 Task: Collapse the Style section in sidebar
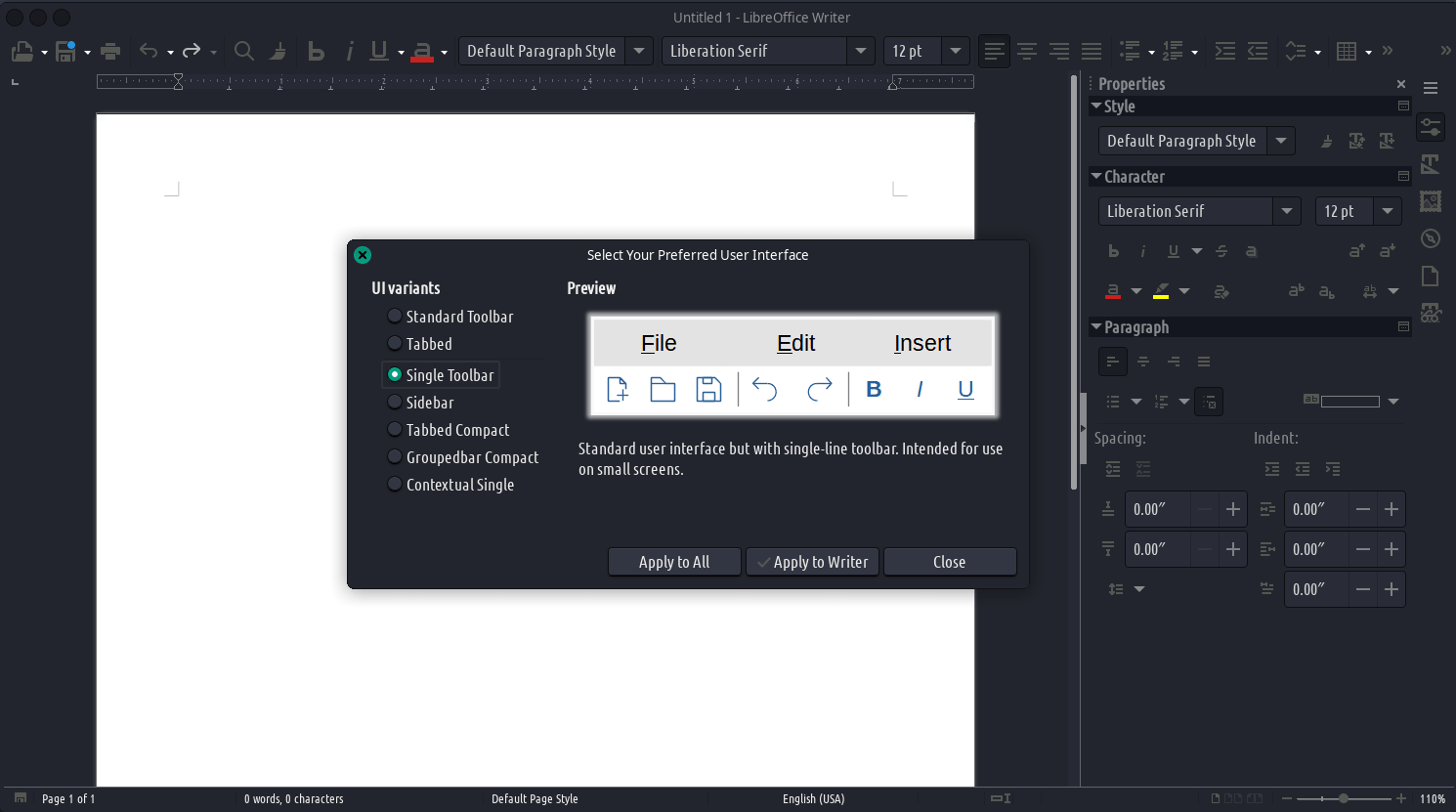(x=1096, y=106)
